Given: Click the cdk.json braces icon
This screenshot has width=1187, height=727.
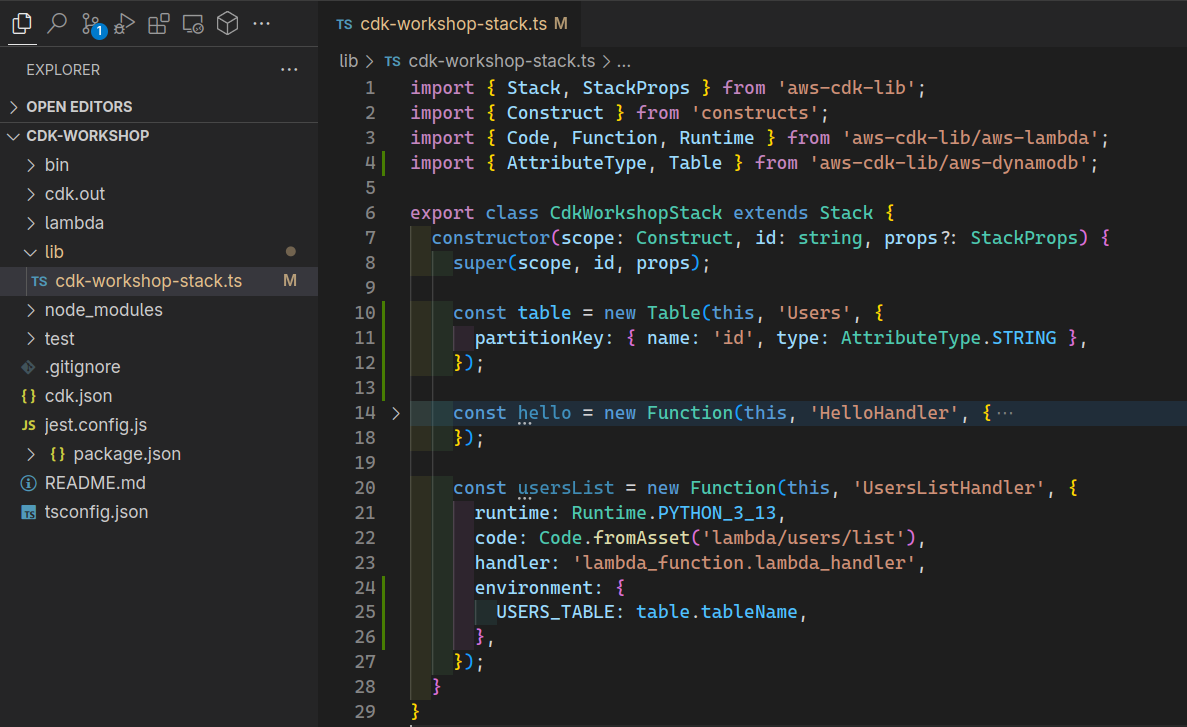Looking at the screenshot, I should pyautogui.click(x=29, y=396).
